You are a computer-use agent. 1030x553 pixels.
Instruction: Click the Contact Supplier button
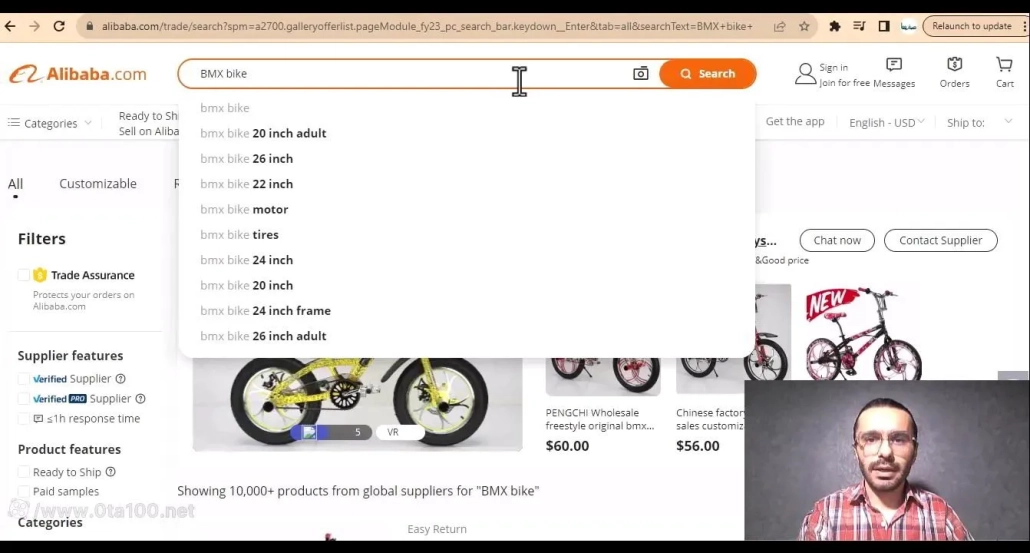click(941, 240)
